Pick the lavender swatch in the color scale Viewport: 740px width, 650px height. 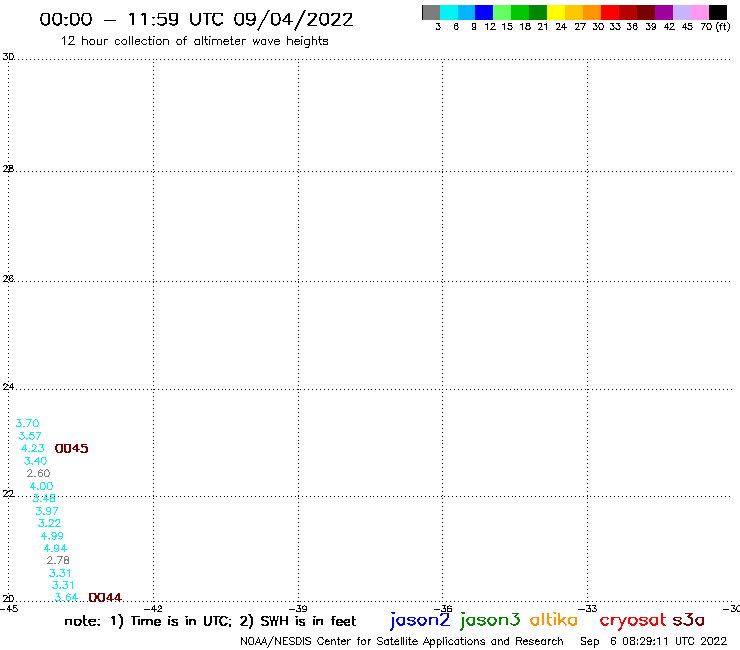coord(681,12)
